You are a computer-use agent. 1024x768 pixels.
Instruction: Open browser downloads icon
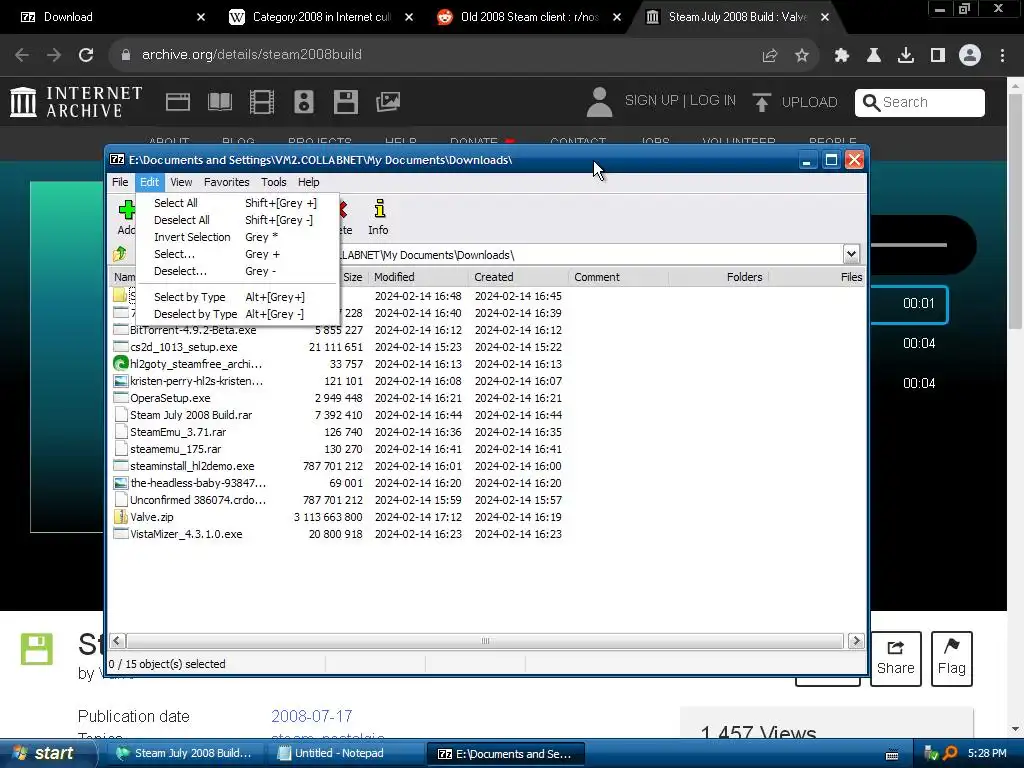906,56
